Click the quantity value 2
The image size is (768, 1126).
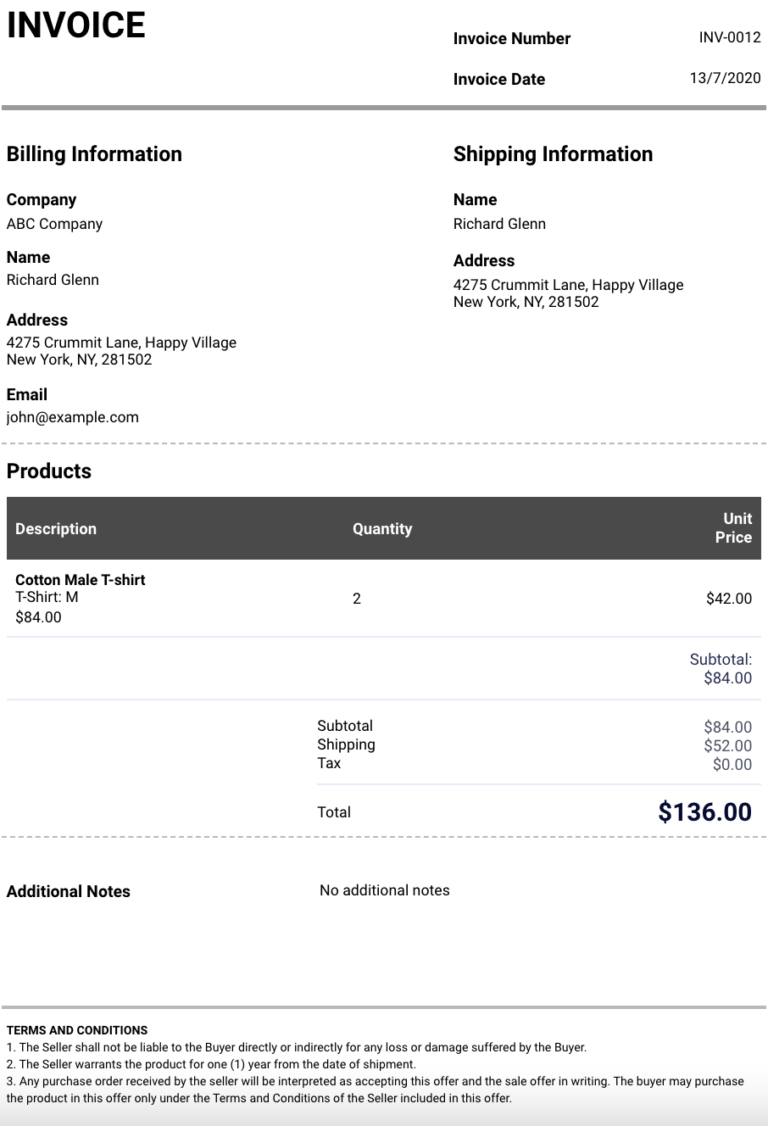[x=357, y=599]
